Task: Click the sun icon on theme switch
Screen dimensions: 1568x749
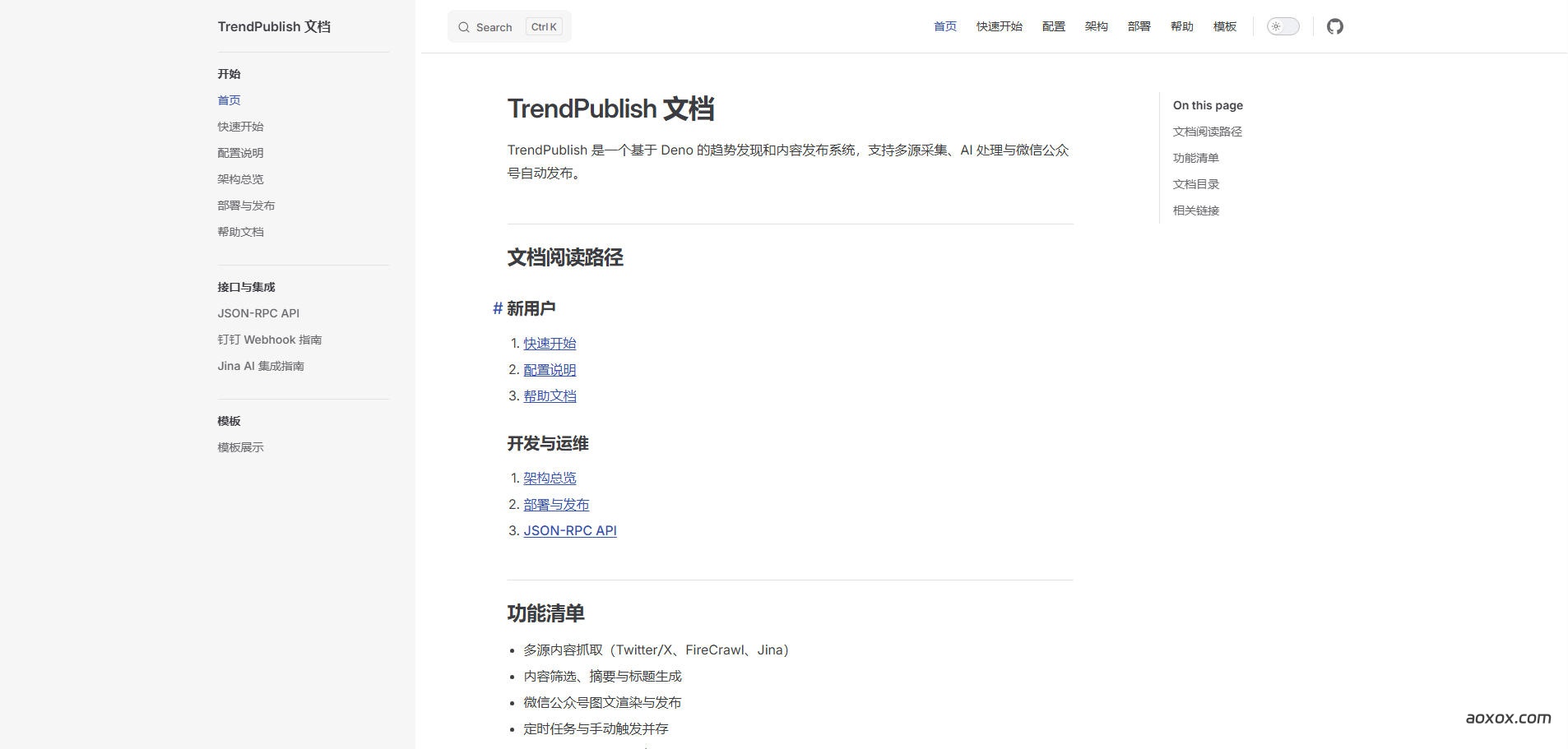Action: tap(1276, 26)
